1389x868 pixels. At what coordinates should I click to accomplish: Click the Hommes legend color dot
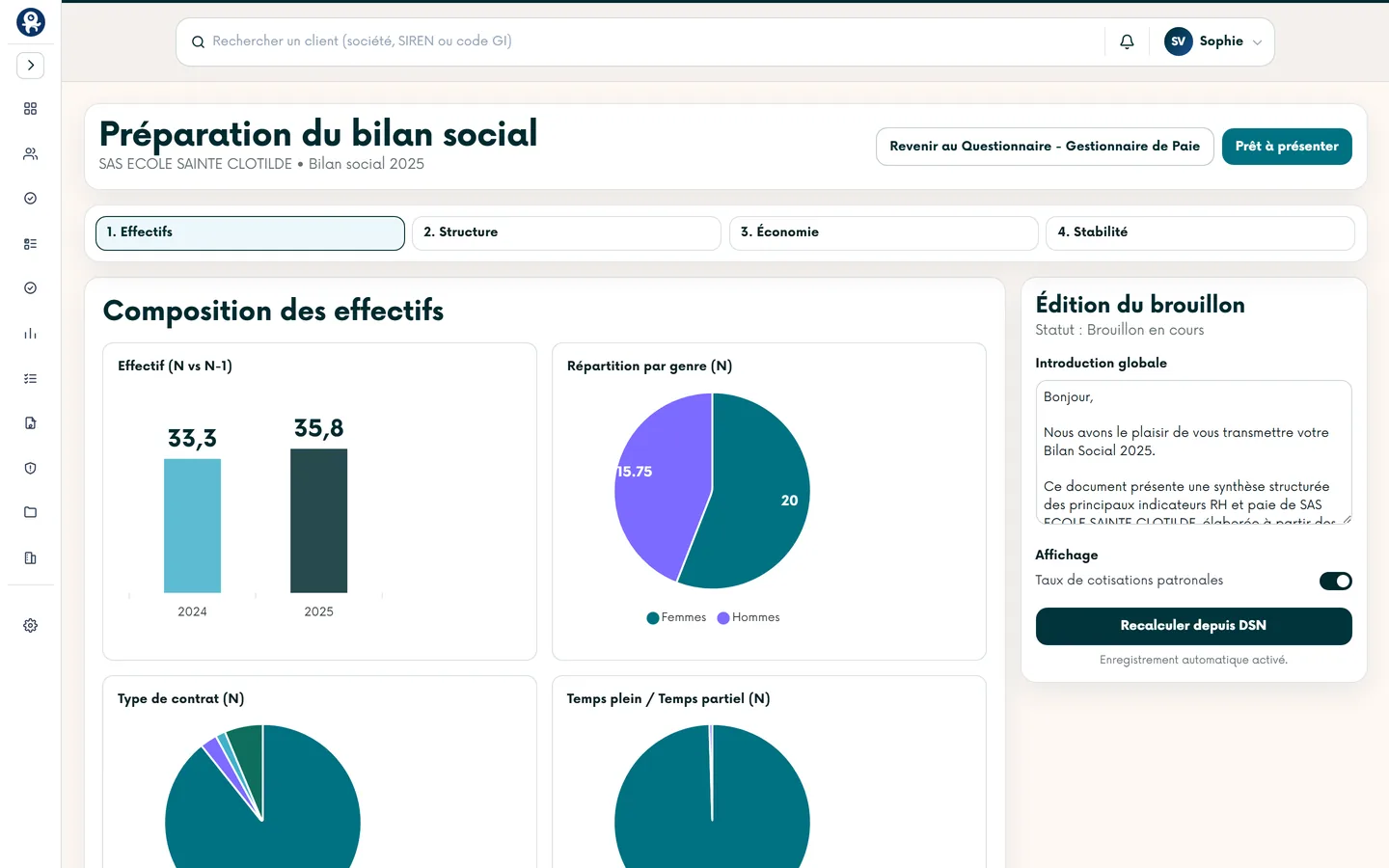[x=723, y=618]
